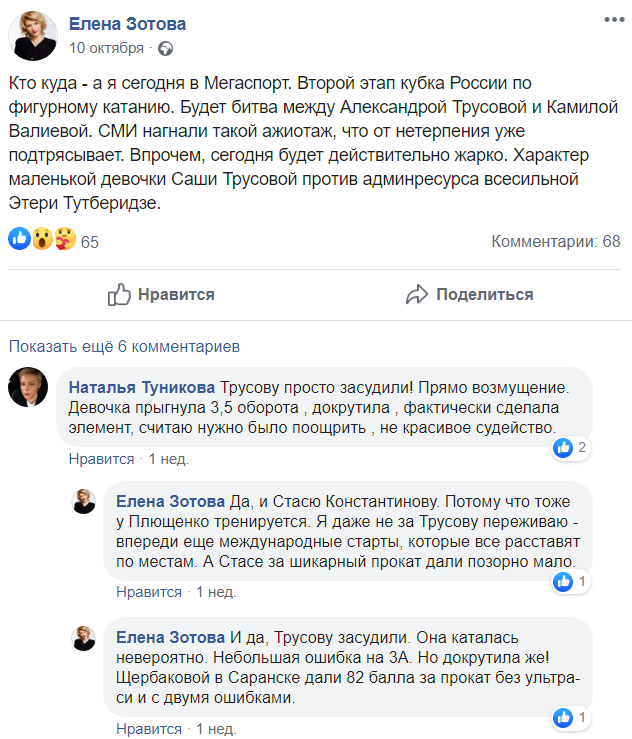Viewport: 632px width, 739px height.
Task: Click the blue like reaction icon under post
Action: click(x=19, y=241)
